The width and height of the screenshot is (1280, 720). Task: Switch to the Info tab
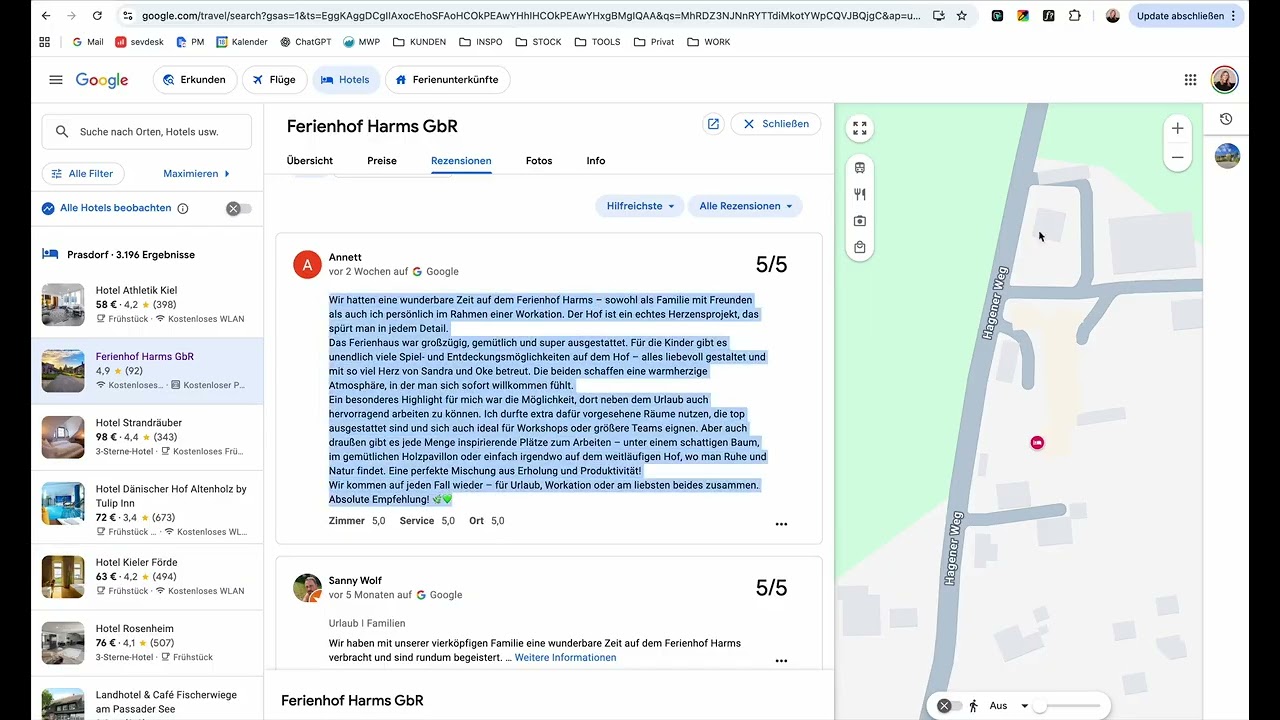click(596, 161)
